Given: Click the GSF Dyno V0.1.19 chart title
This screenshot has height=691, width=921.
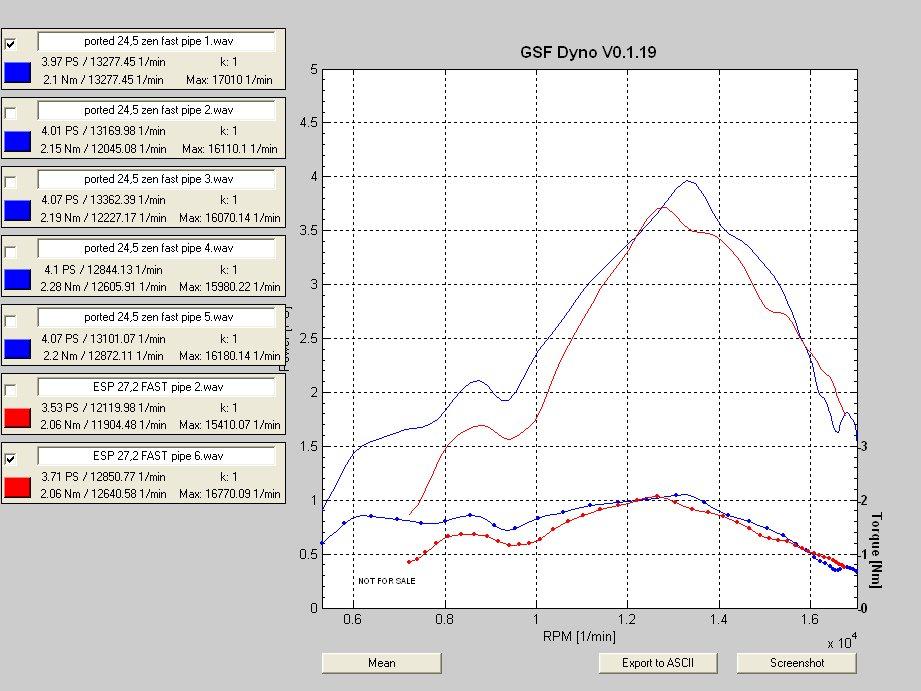Looking at the screenshot, I should (588, 52).
